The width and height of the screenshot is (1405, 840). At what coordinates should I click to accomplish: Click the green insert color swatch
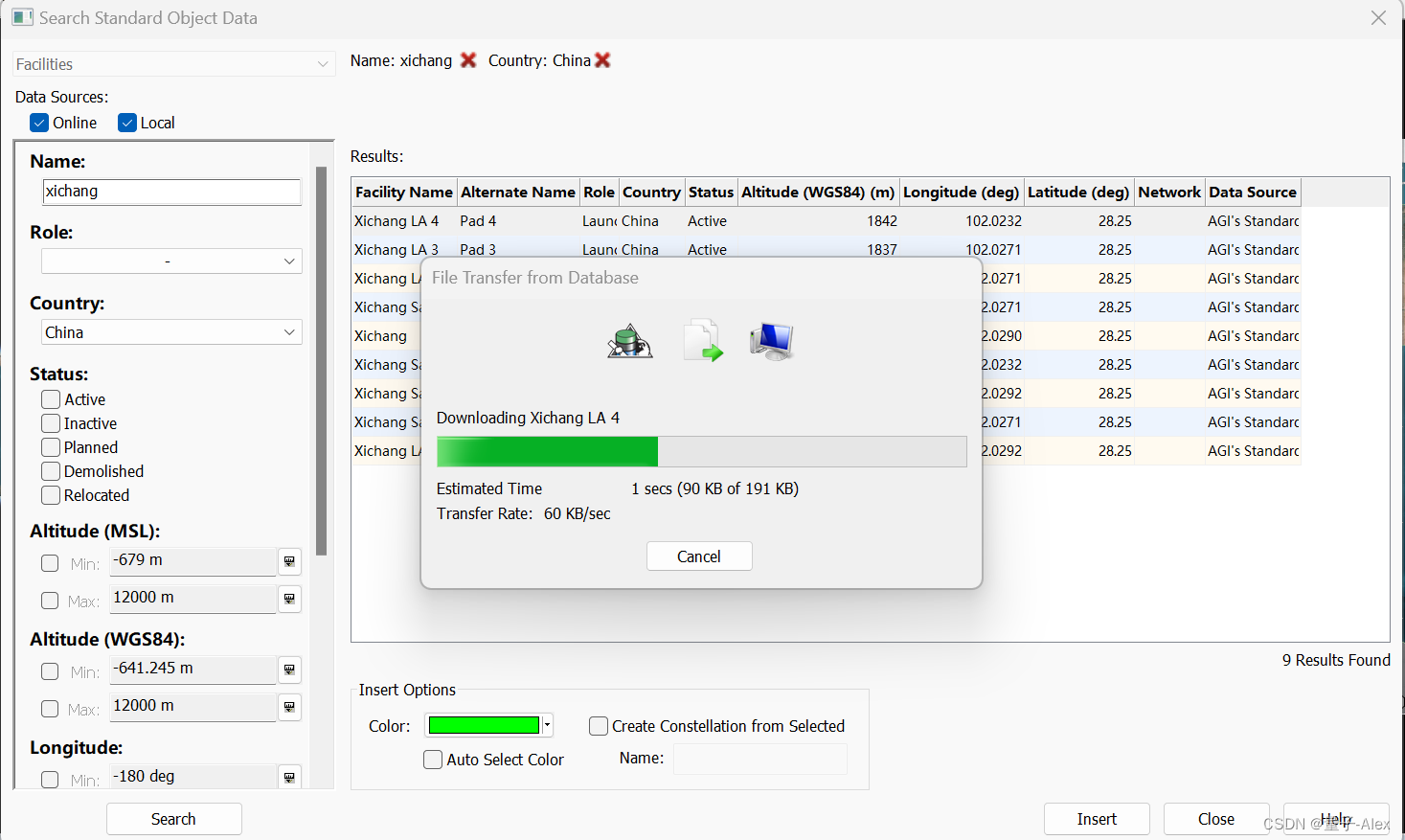pos(484,725)
